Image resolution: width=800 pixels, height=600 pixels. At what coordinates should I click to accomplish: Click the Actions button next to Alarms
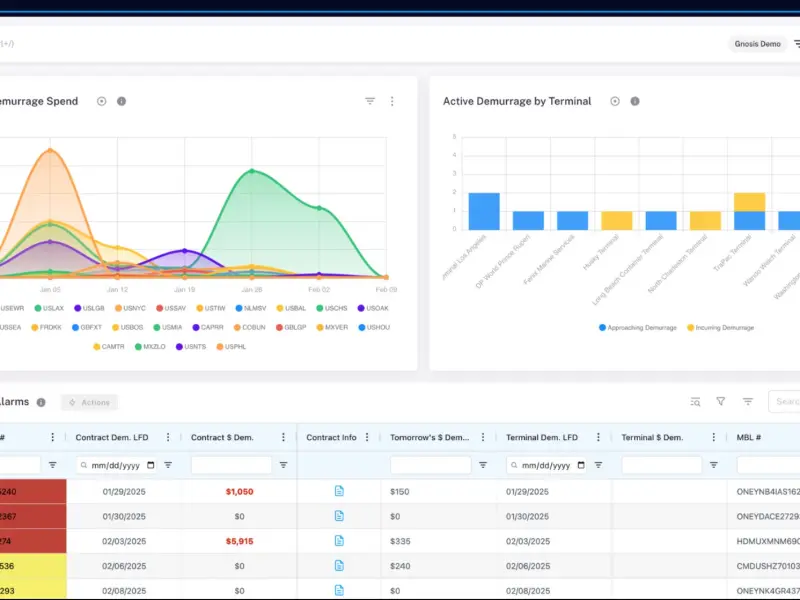click(89, 402)
